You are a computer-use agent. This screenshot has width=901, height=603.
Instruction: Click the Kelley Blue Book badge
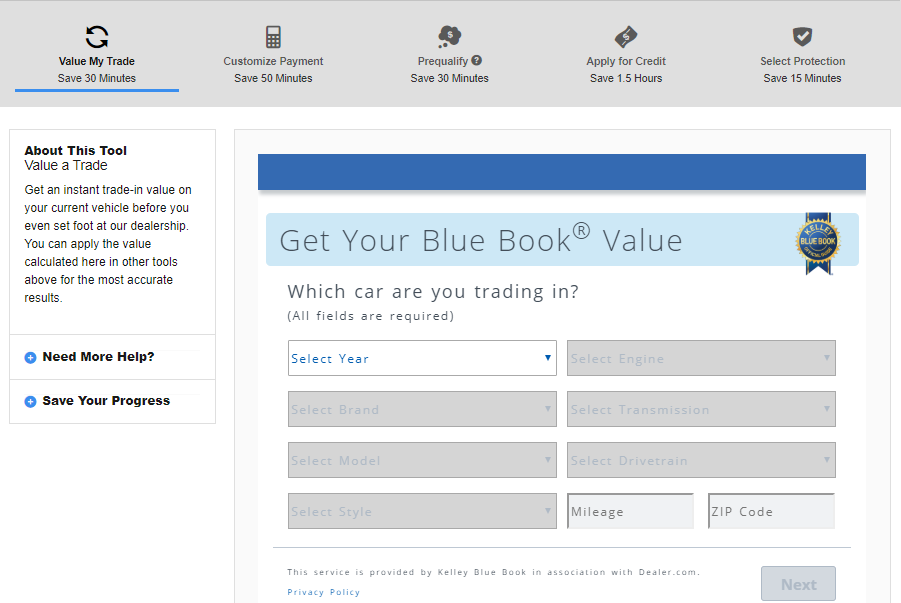[818, 244]
